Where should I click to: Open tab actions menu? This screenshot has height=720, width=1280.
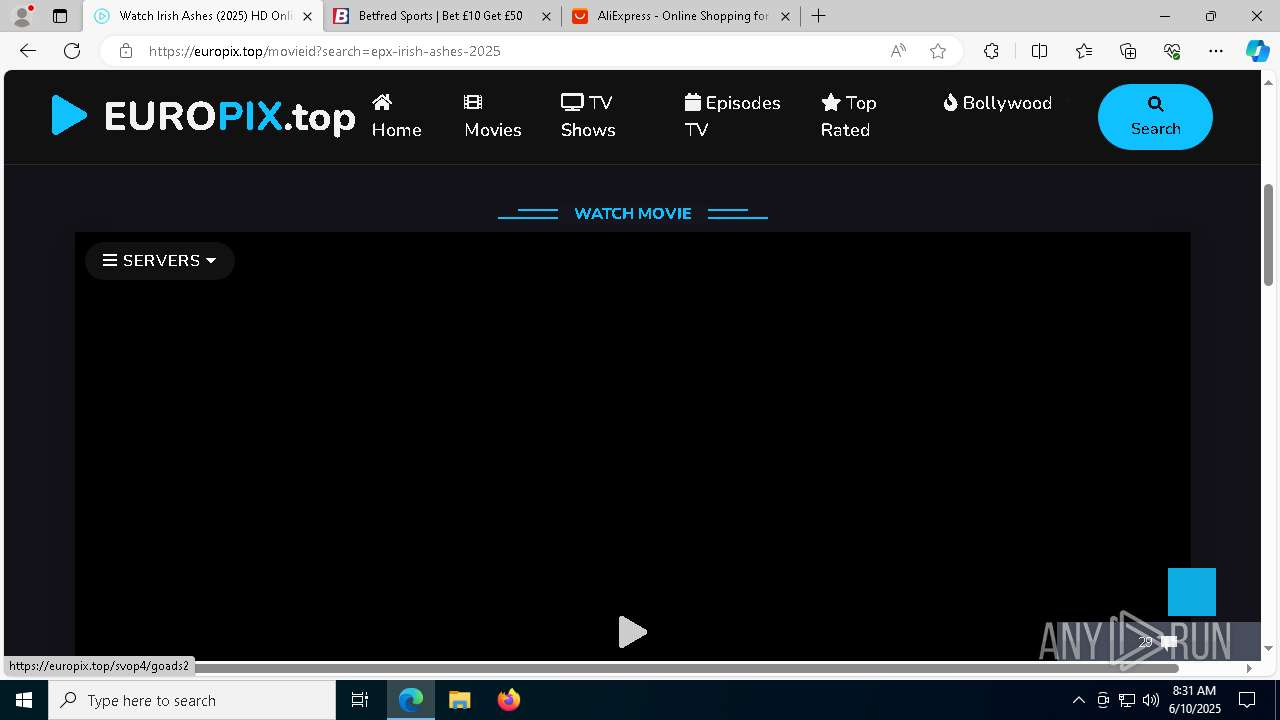(x=60, y=16)
